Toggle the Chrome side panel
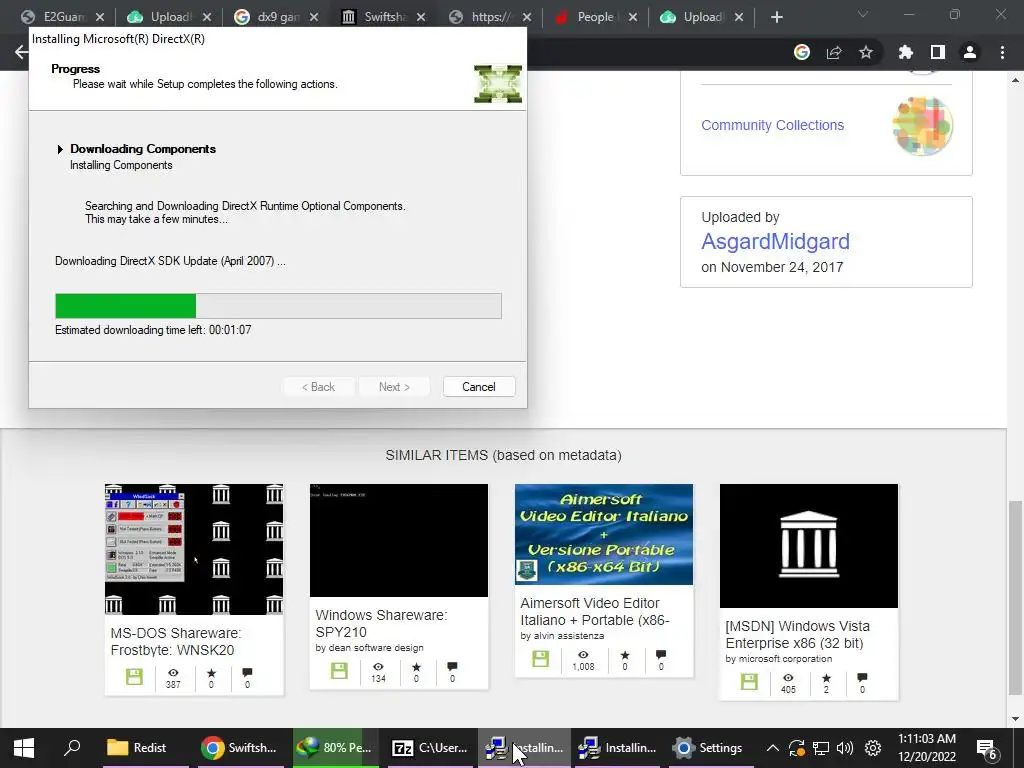 tap(938, 52)
